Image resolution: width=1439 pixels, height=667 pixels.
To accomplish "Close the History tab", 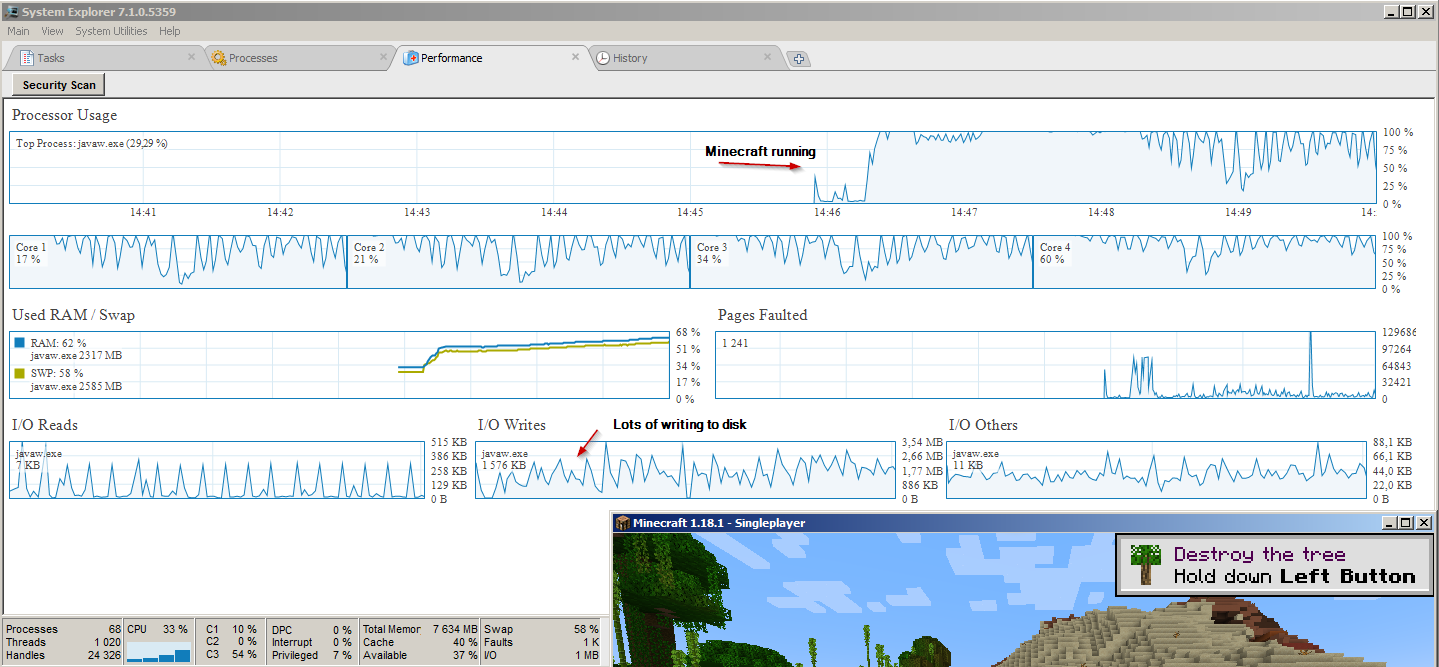I will [x=768, y=57].
